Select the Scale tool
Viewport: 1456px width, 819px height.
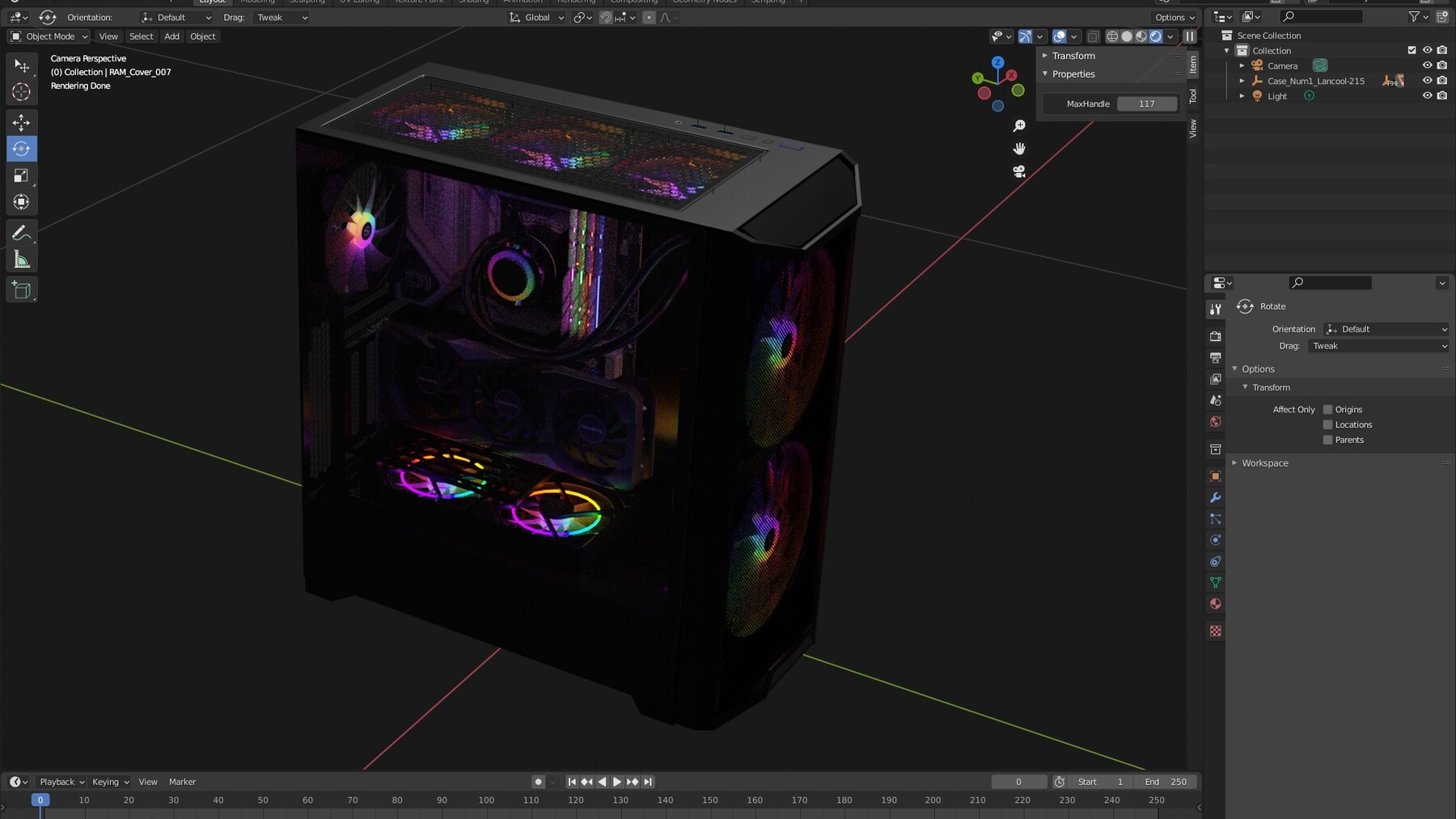[22, 175]
